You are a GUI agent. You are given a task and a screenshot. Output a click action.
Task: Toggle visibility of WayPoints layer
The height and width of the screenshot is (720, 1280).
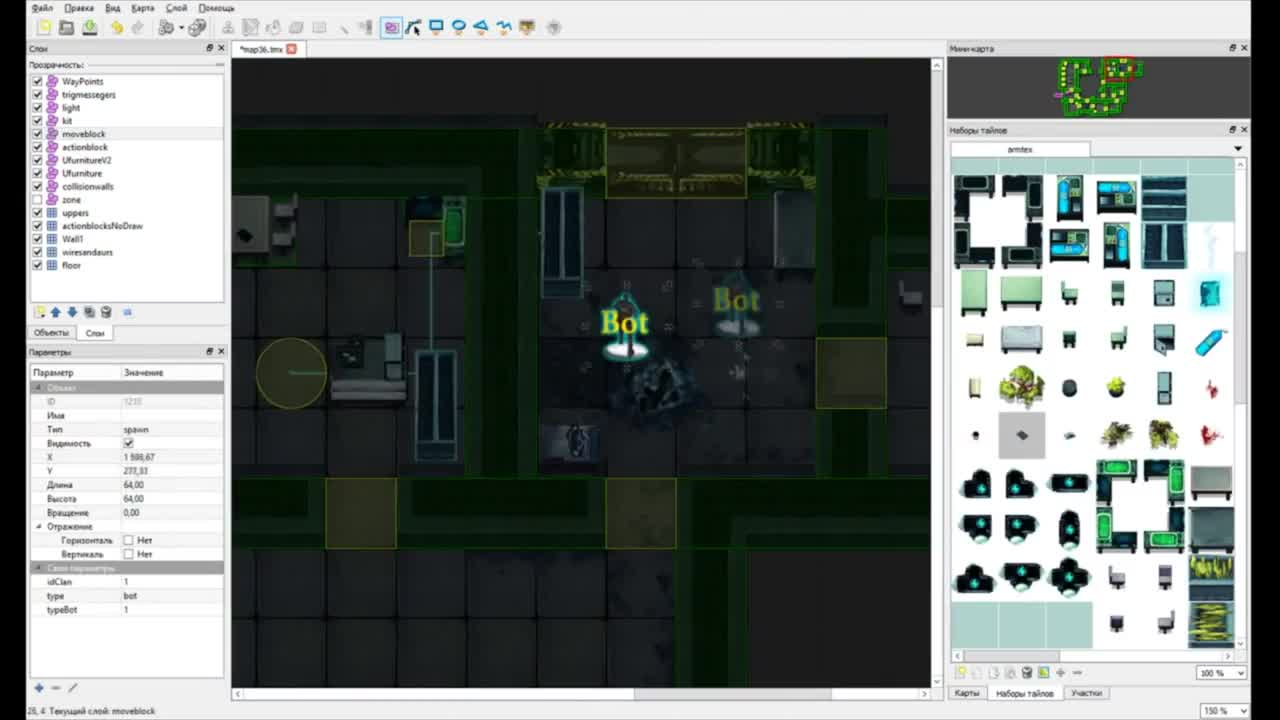pyautogui.click(x=38, y=81)
